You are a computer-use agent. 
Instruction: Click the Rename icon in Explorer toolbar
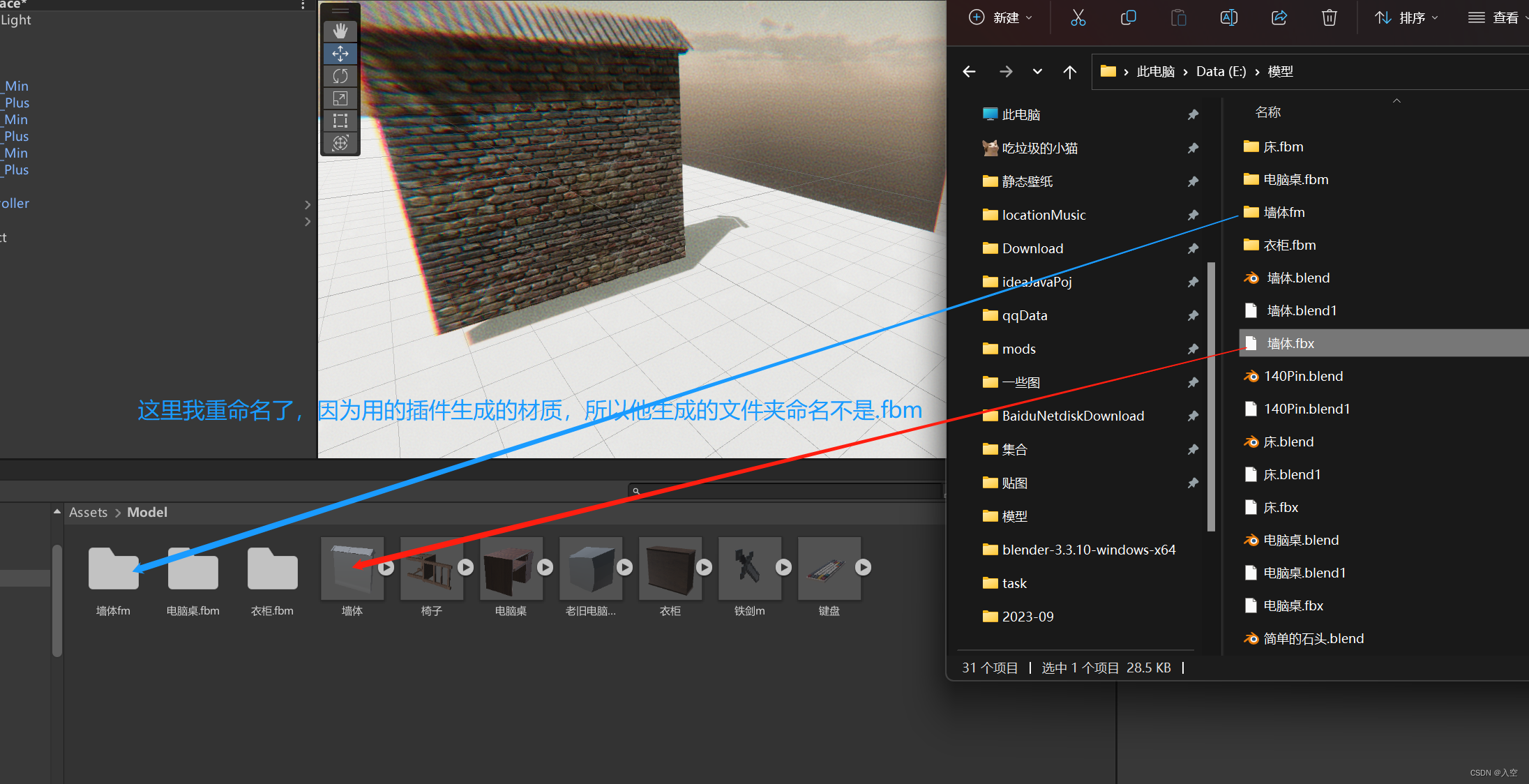(x=1228, y=17)
